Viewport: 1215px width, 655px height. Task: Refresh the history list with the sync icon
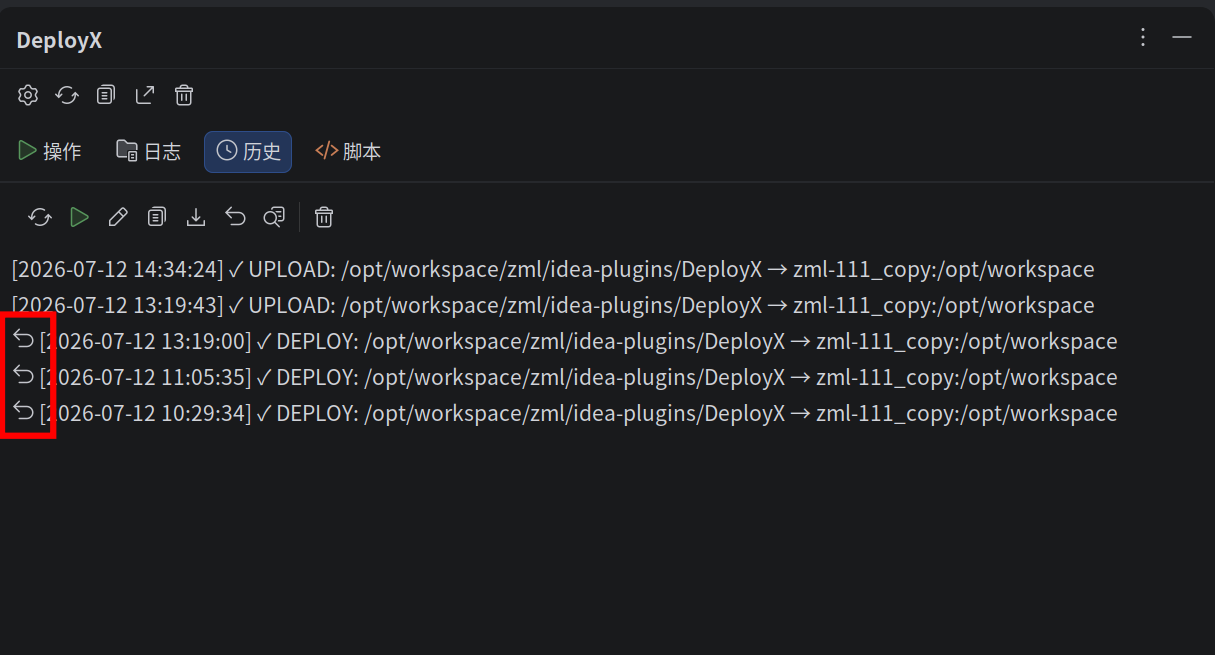pos(40,217)
